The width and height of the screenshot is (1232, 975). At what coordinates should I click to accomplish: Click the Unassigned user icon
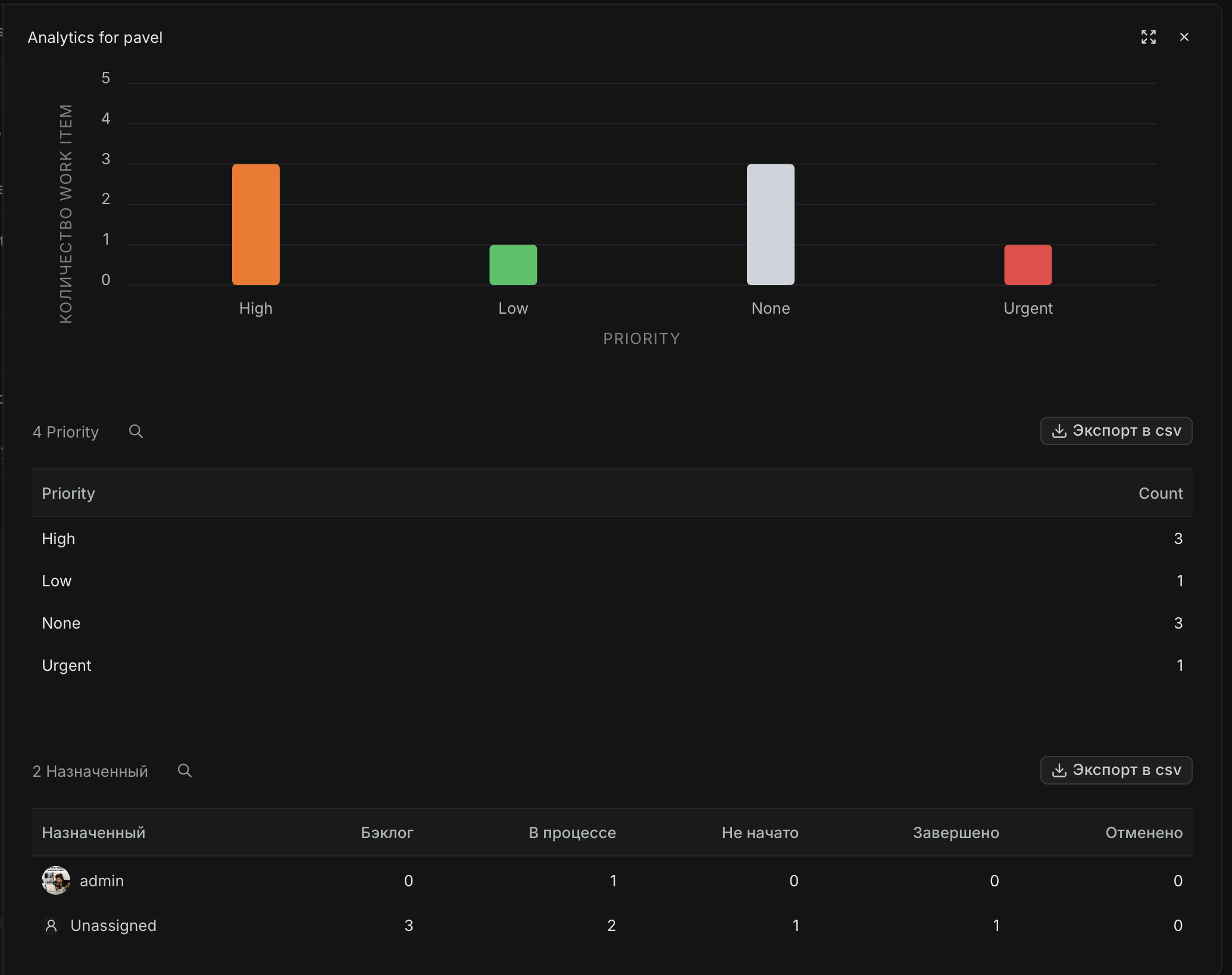coord(52,926)
